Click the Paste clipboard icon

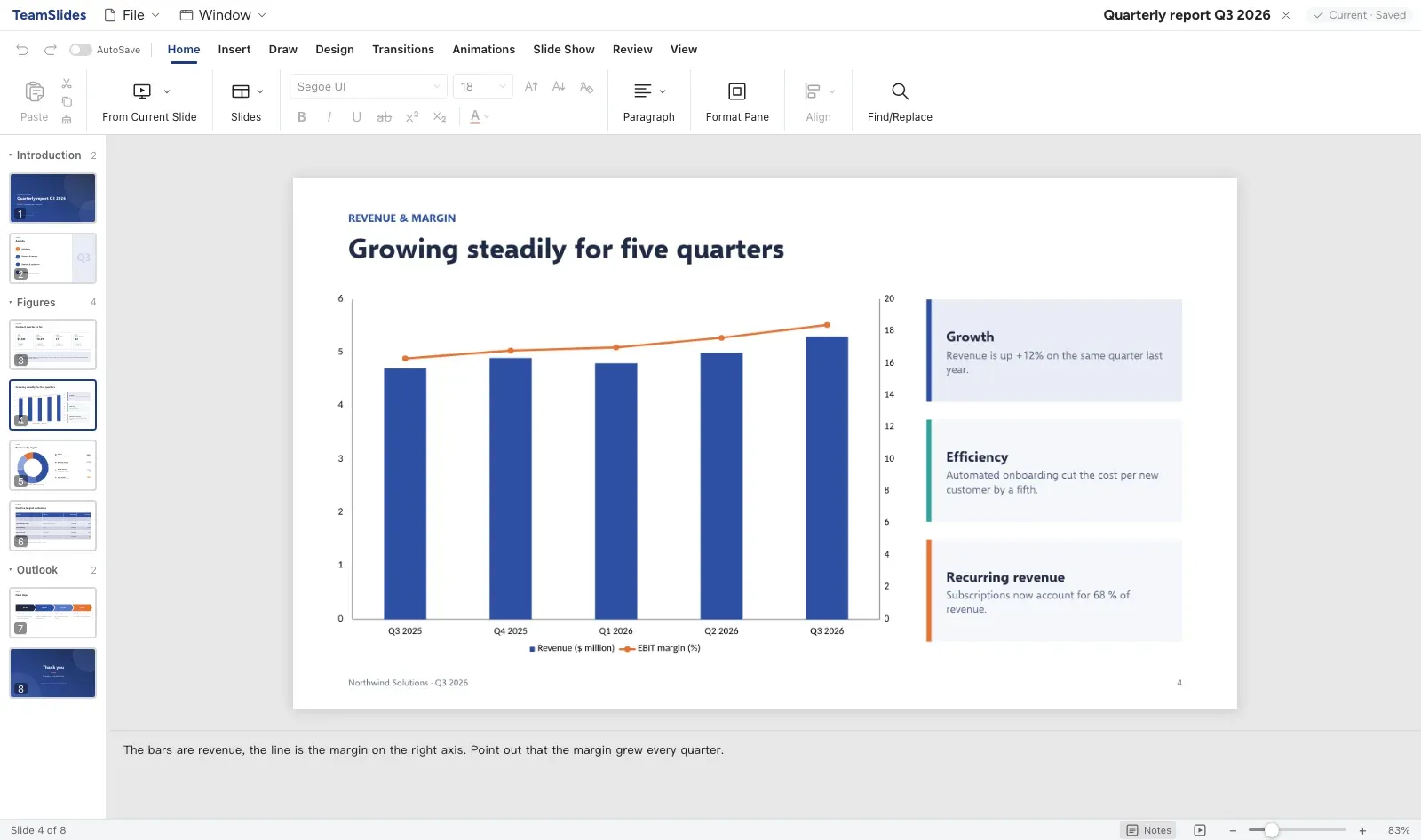click(35, 91)
